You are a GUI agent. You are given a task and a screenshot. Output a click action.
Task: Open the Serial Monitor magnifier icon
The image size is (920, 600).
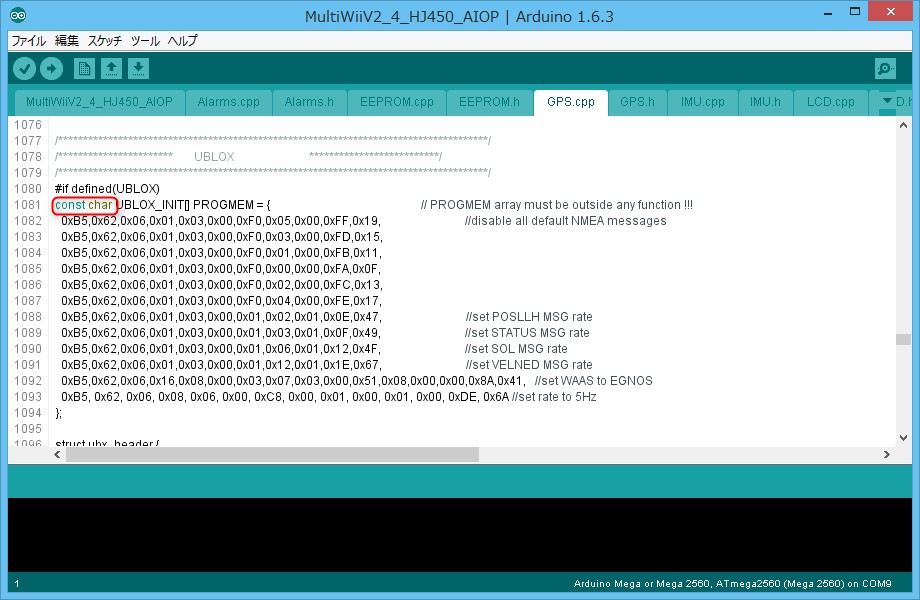pos(884,68)
